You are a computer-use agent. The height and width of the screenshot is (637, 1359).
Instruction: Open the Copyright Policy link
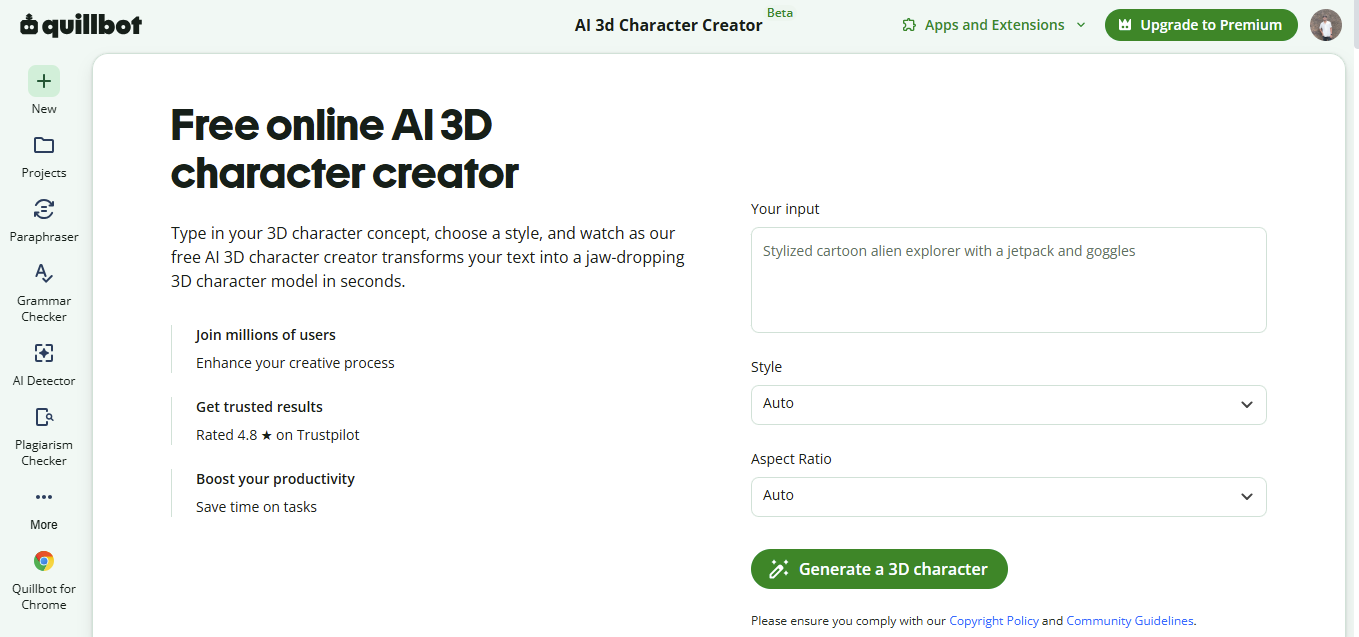tap(994, 621)
